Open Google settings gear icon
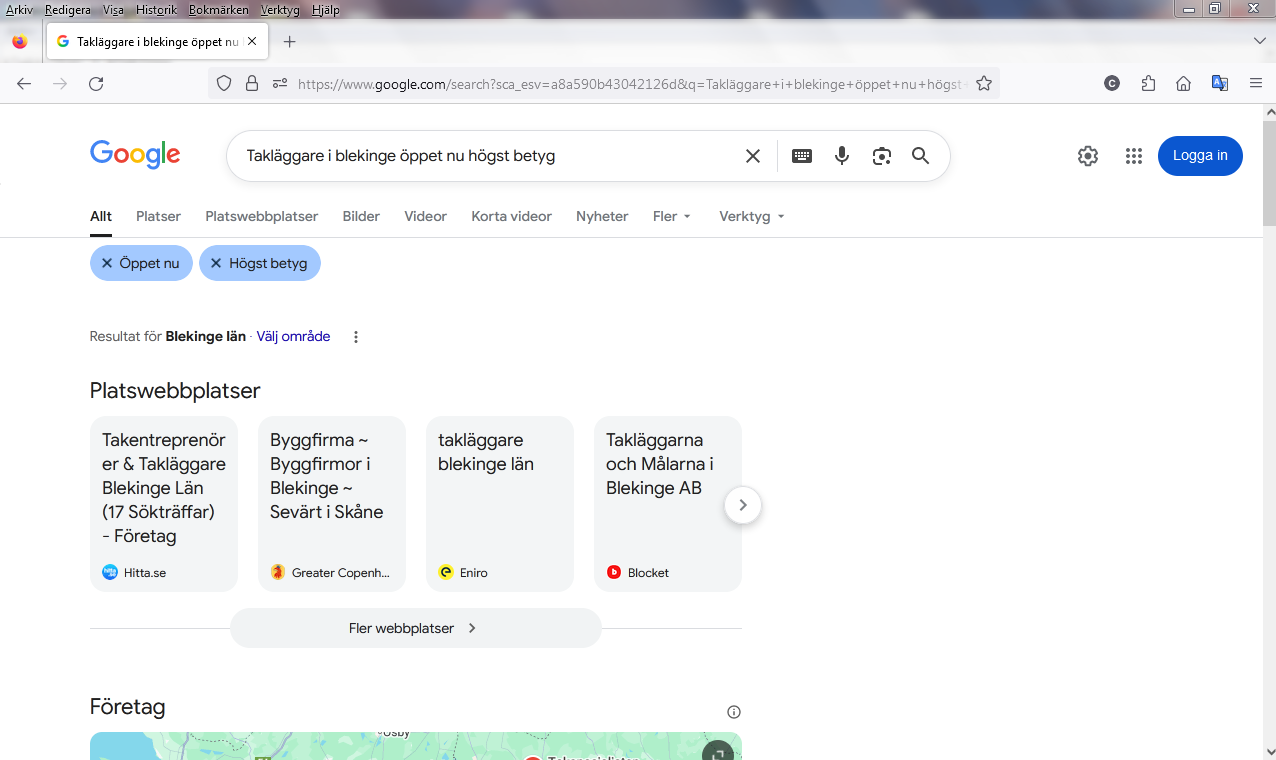The height and width of the screenshot is (760, 1276). pyautogui.click(x=1088, y=156)
